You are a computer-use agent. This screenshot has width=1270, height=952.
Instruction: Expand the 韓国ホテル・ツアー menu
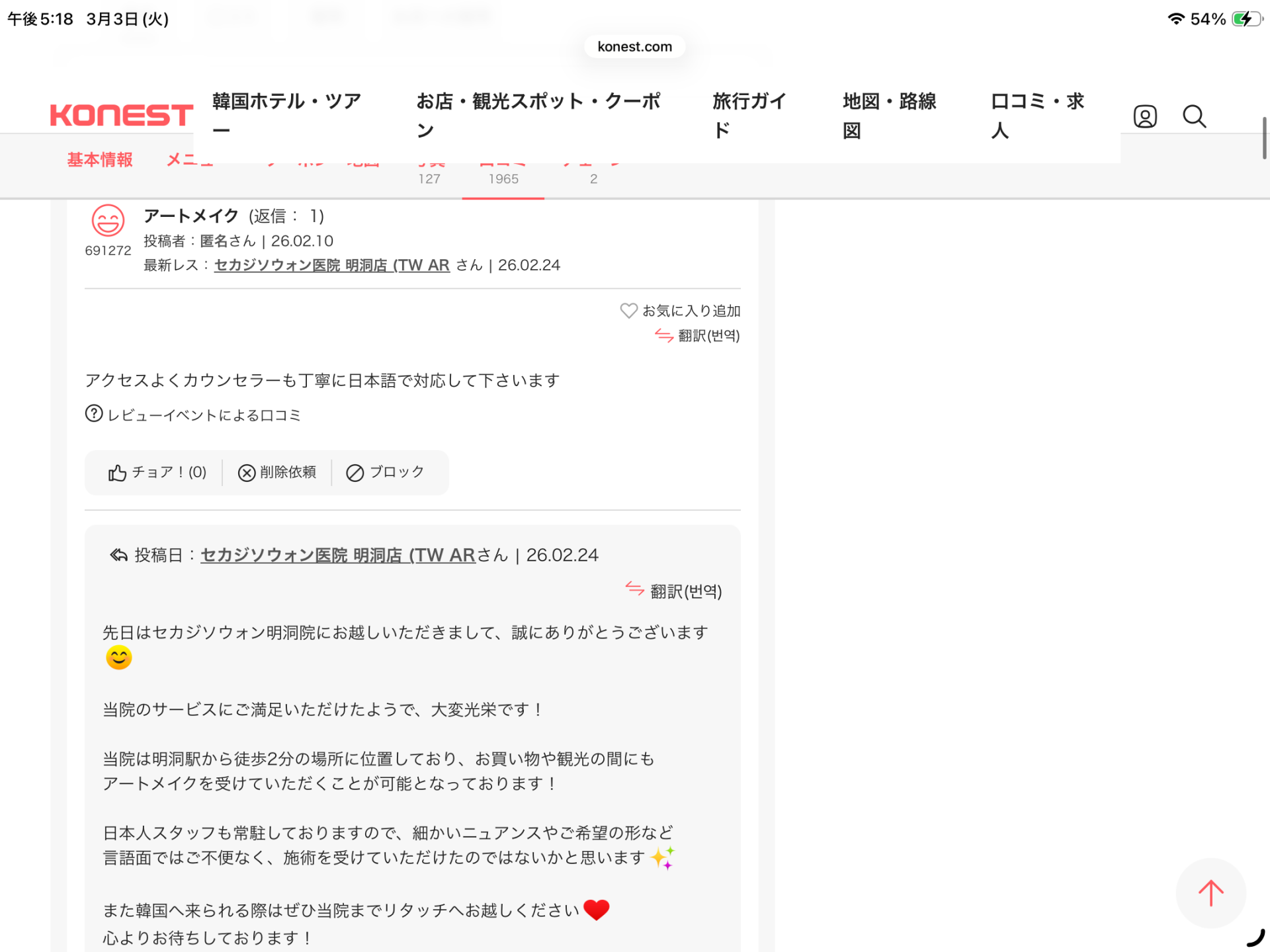click(x=286, y=115)
